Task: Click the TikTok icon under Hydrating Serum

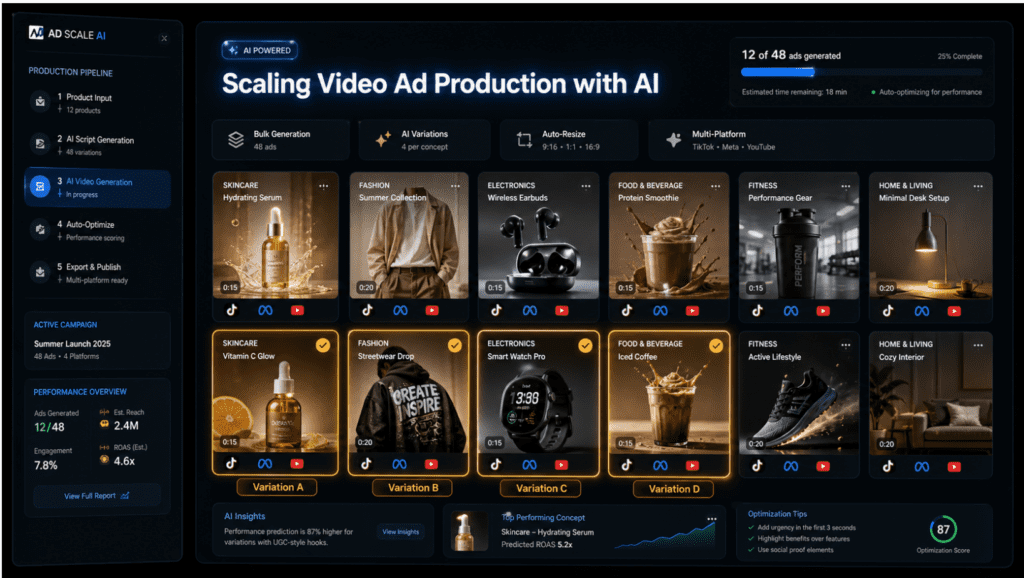Action: pyautogui.click(x=232, y=310)
